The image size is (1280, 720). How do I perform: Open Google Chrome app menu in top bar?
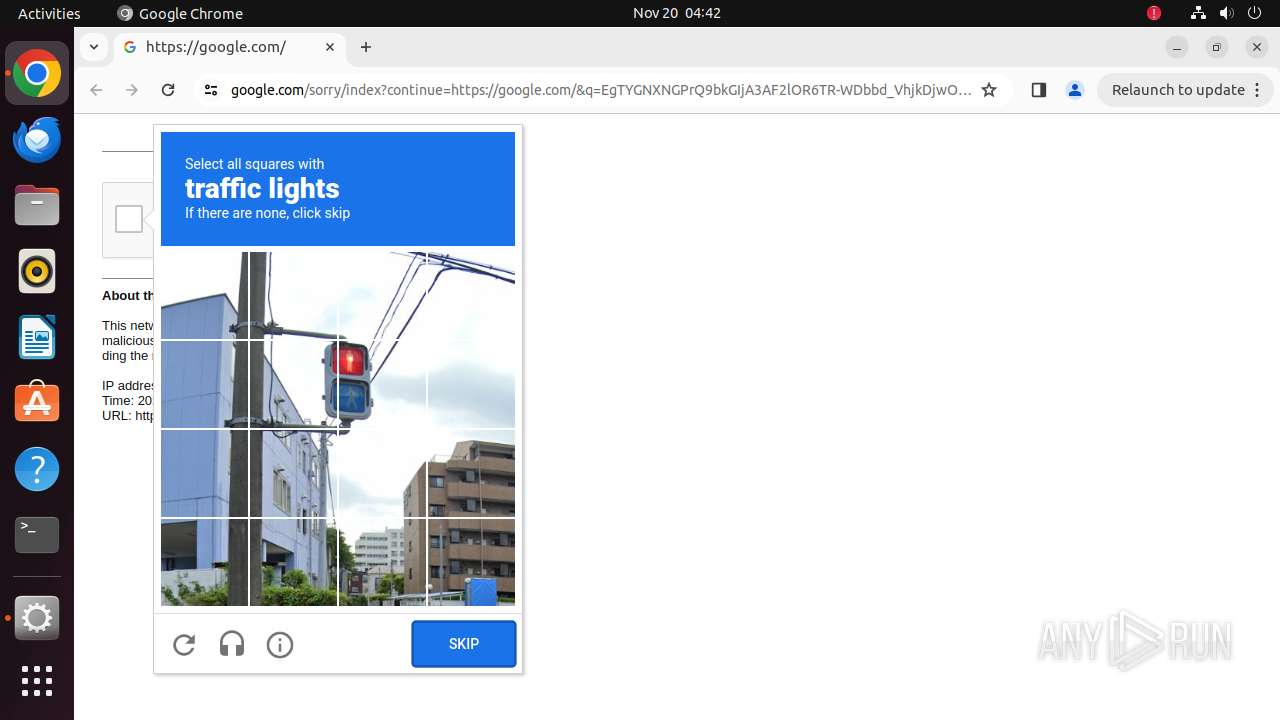180,13
